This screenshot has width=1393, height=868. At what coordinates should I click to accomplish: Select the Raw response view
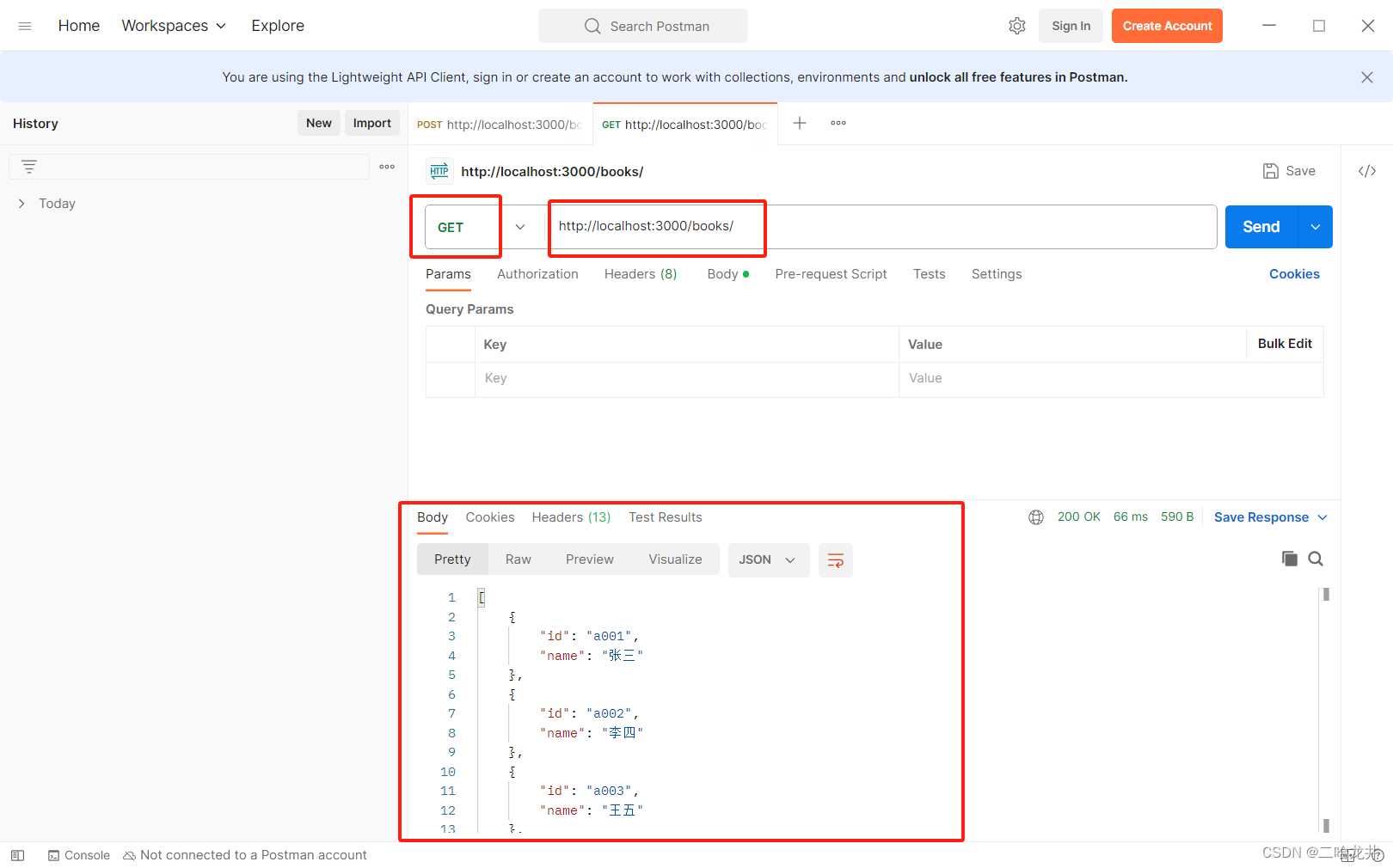tap(519, 559)
